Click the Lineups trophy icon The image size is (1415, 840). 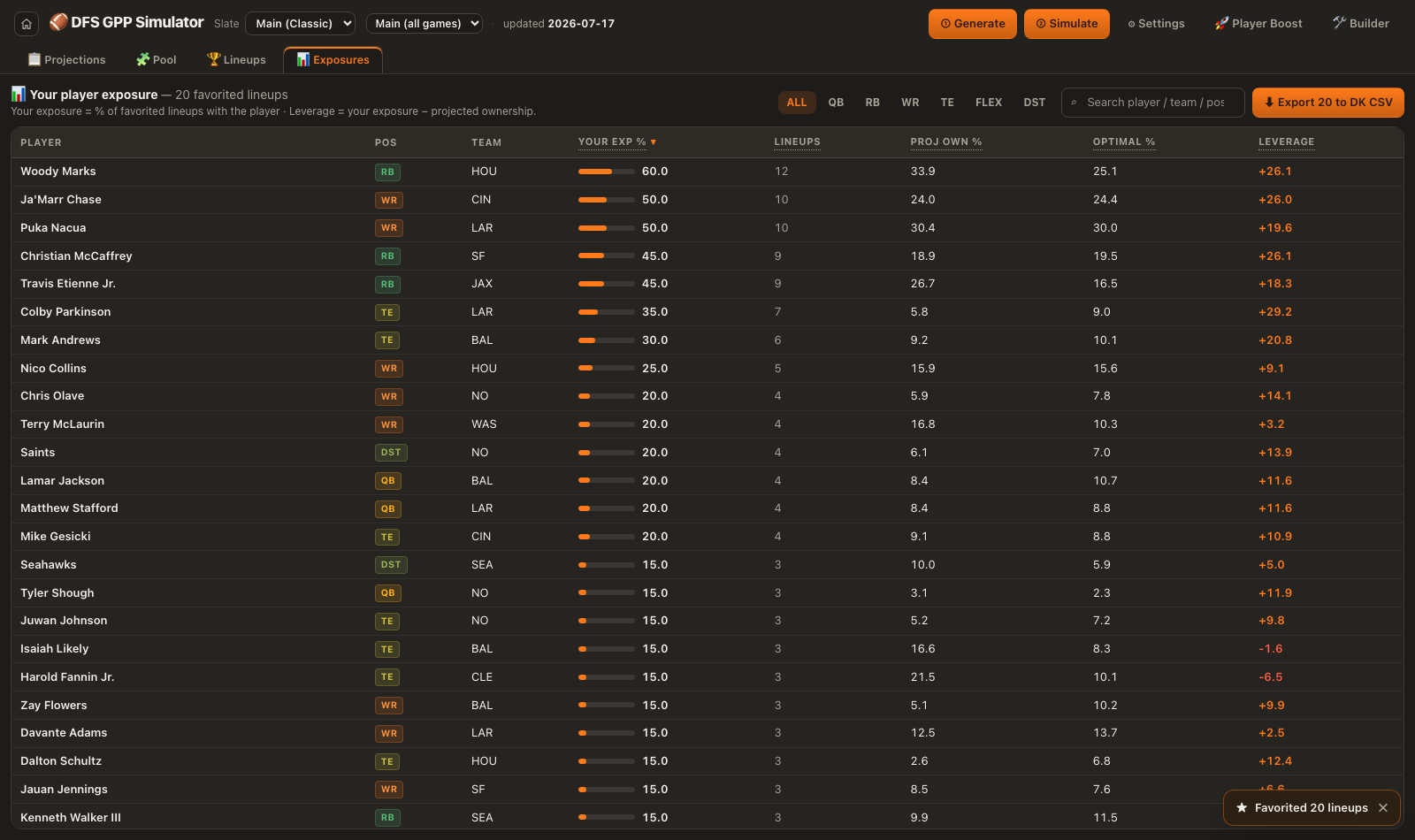pos(213,59)
